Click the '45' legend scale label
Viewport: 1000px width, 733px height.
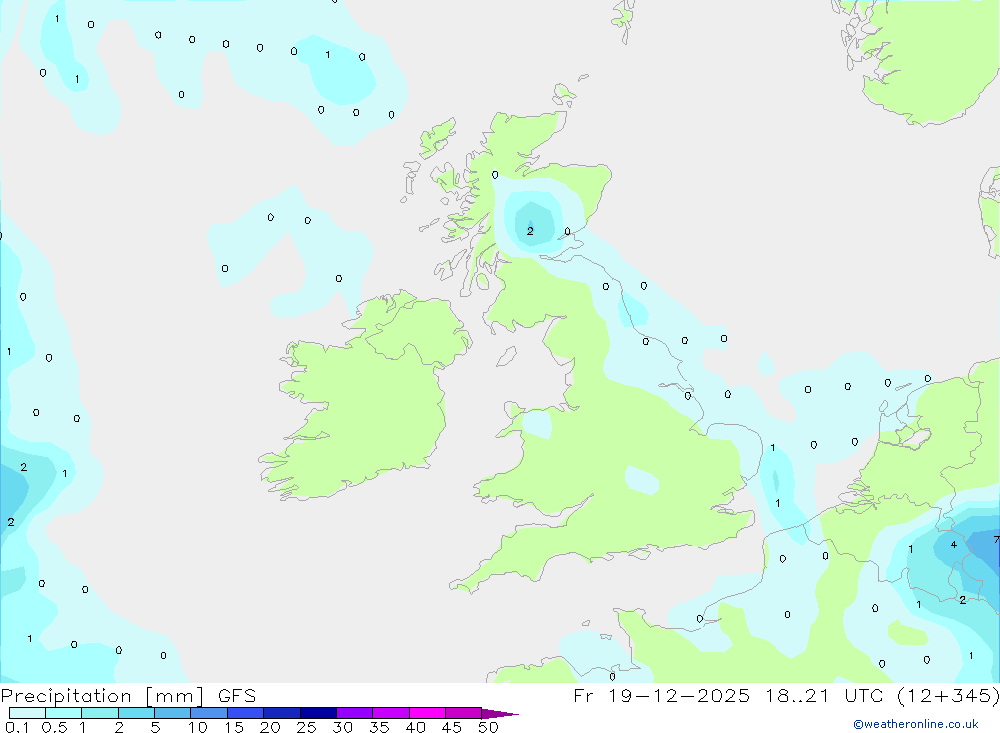452,727
